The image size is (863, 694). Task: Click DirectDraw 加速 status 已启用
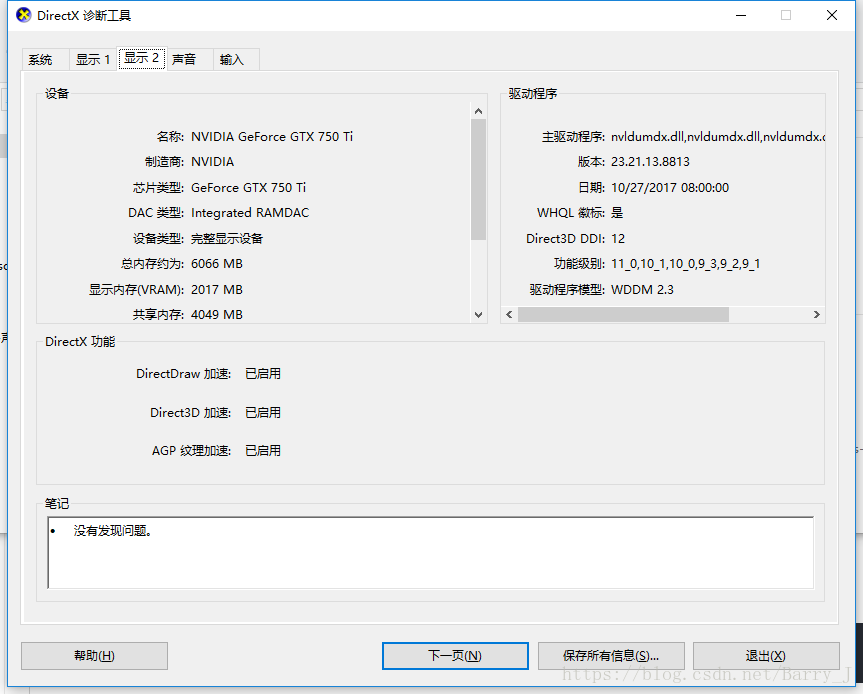coord(263,374)
